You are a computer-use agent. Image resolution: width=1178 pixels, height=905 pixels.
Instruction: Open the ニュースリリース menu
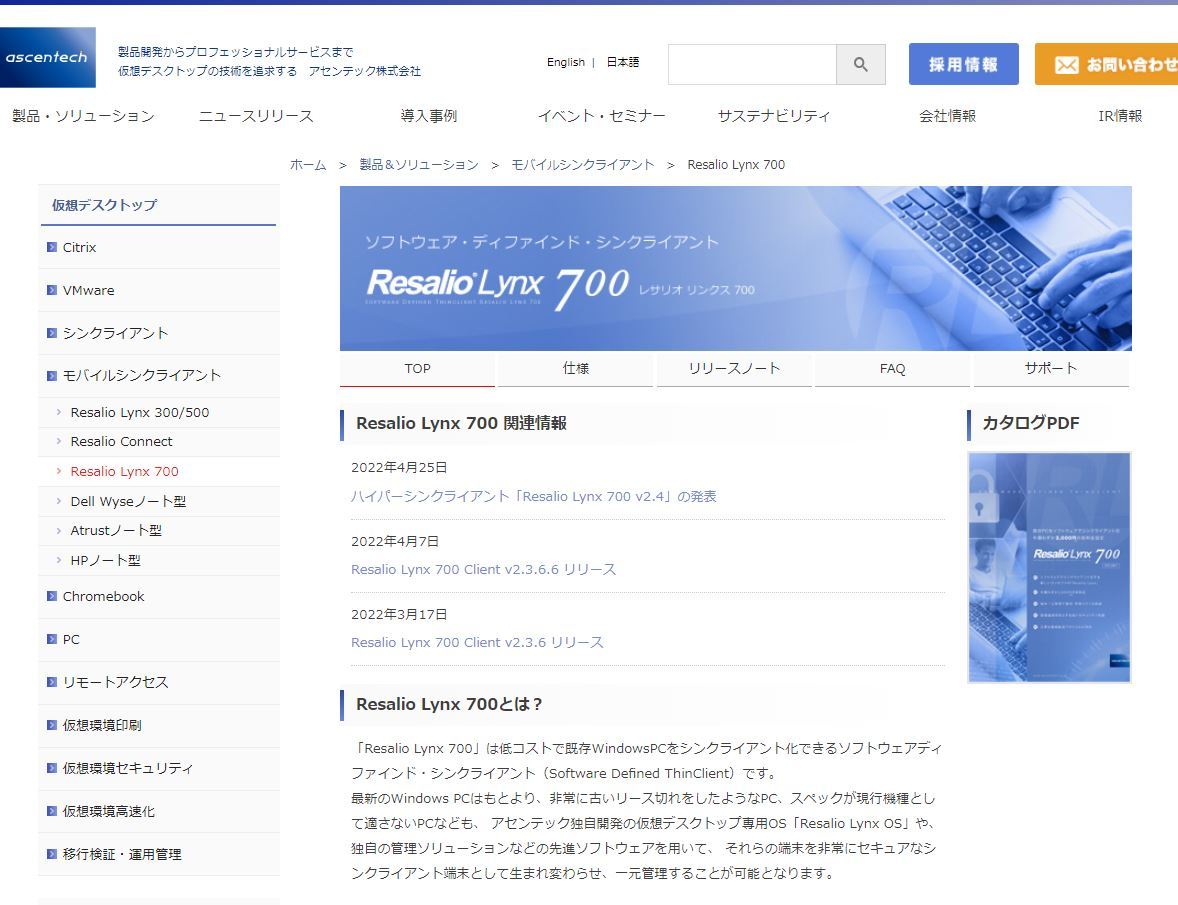tap(256, 116)
